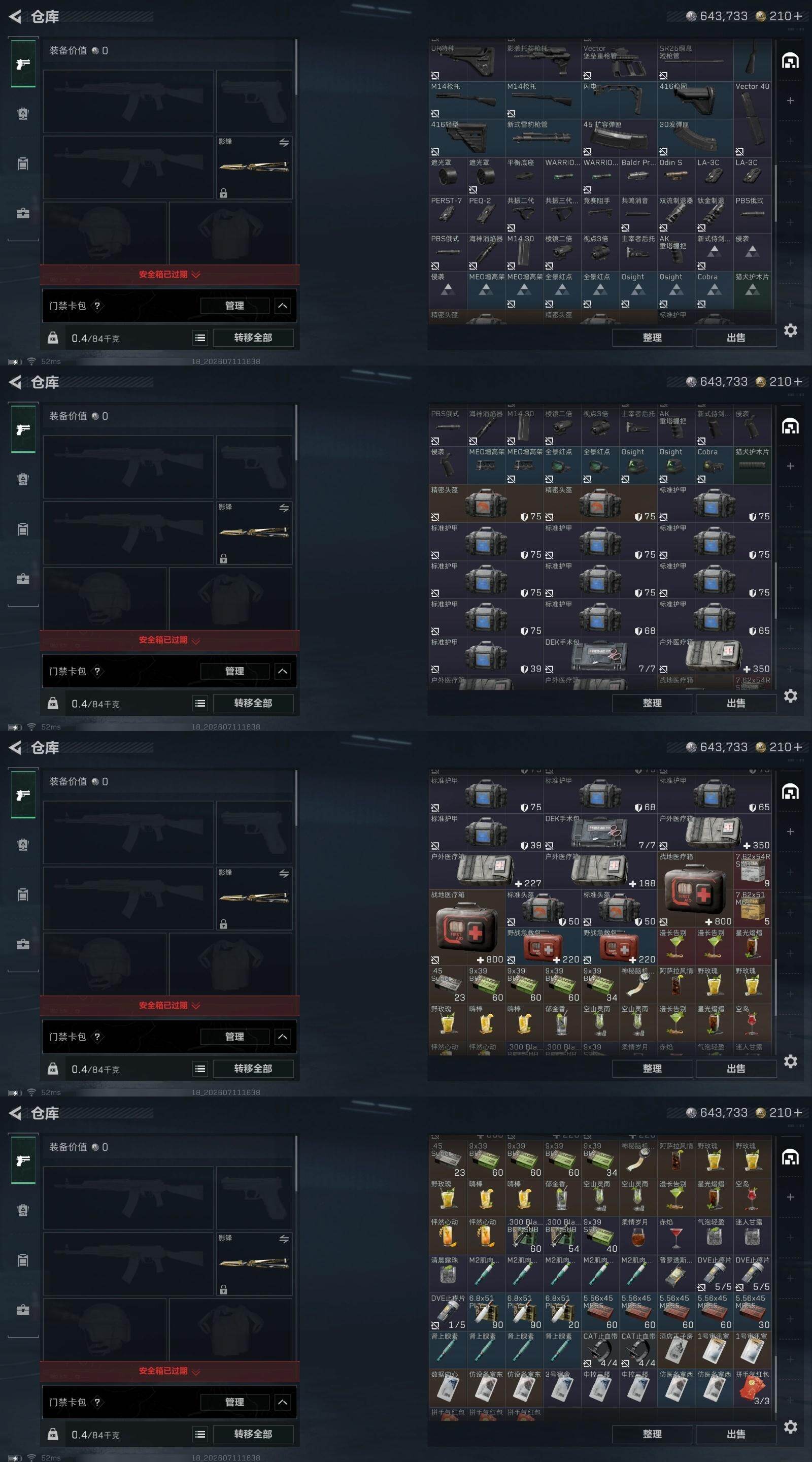
Task: Collapse 门禁卡包 with caret, second screenshot
Action: (283, 672)
